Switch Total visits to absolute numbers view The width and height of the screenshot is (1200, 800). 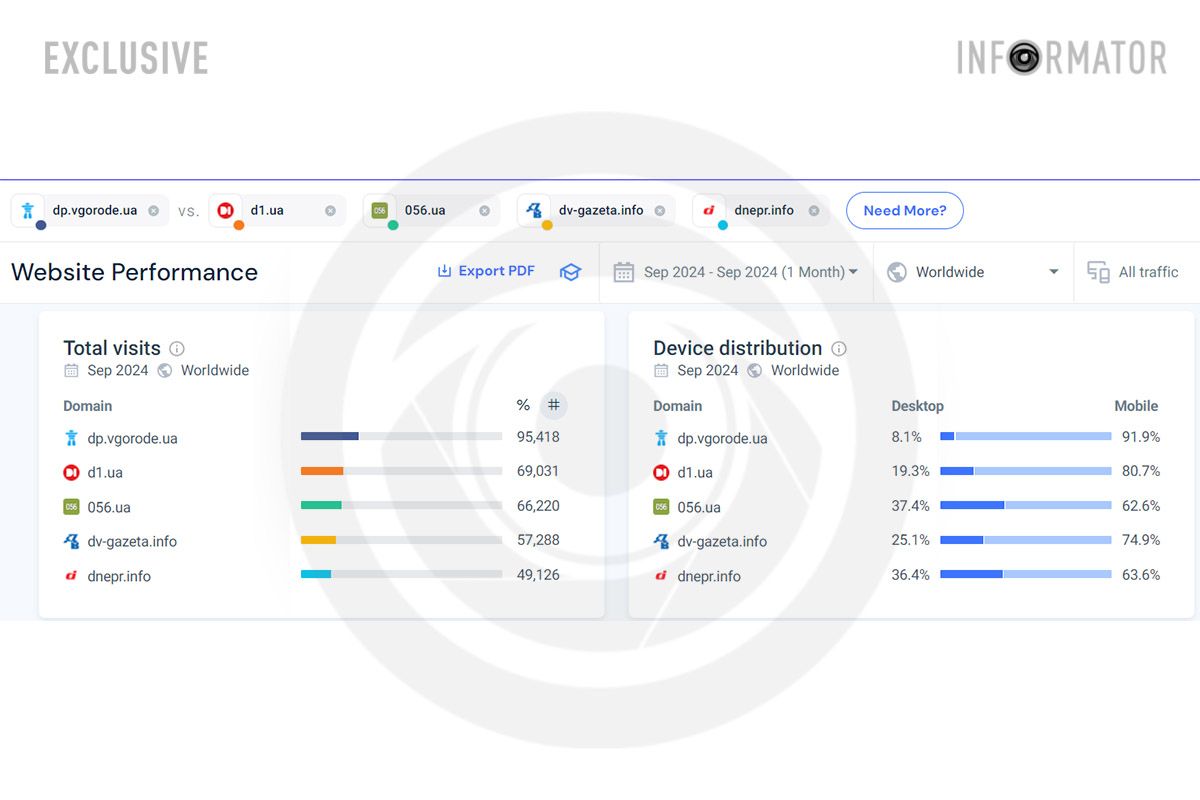pos(553,405)
